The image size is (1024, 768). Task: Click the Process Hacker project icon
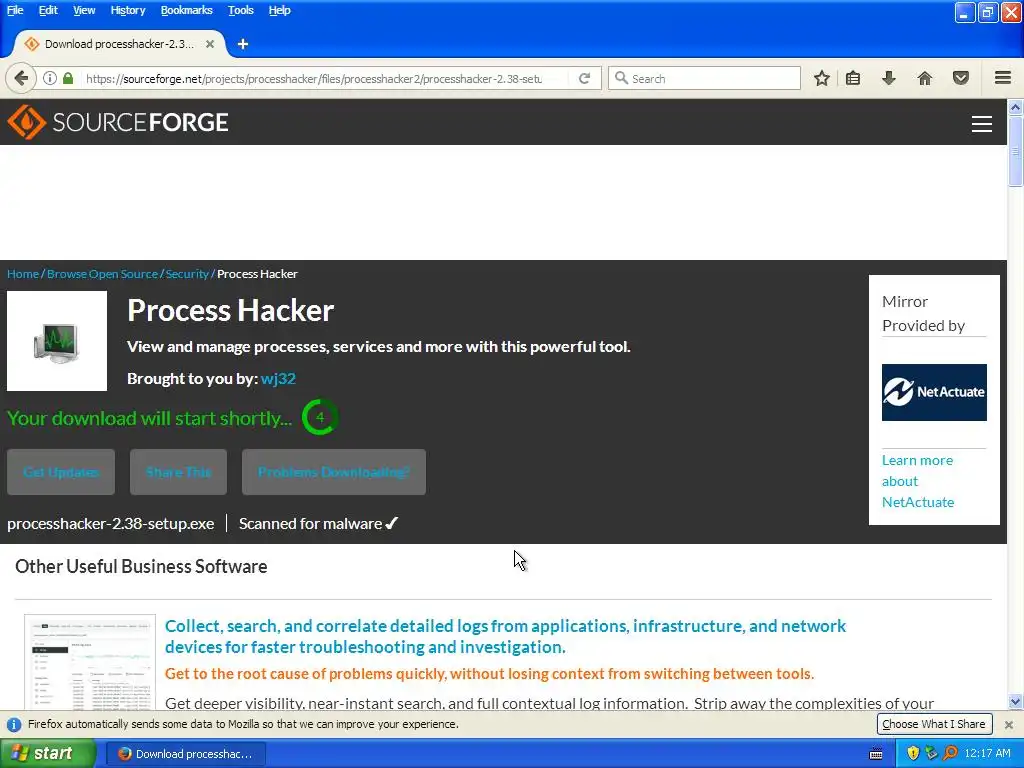(x=57, y=341)
